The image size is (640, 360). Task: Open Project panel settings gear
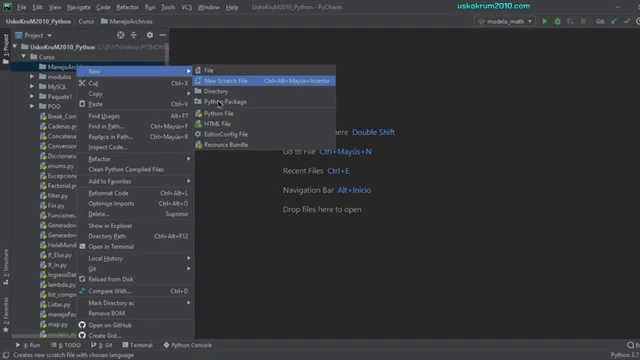click(x=150, y=35)
